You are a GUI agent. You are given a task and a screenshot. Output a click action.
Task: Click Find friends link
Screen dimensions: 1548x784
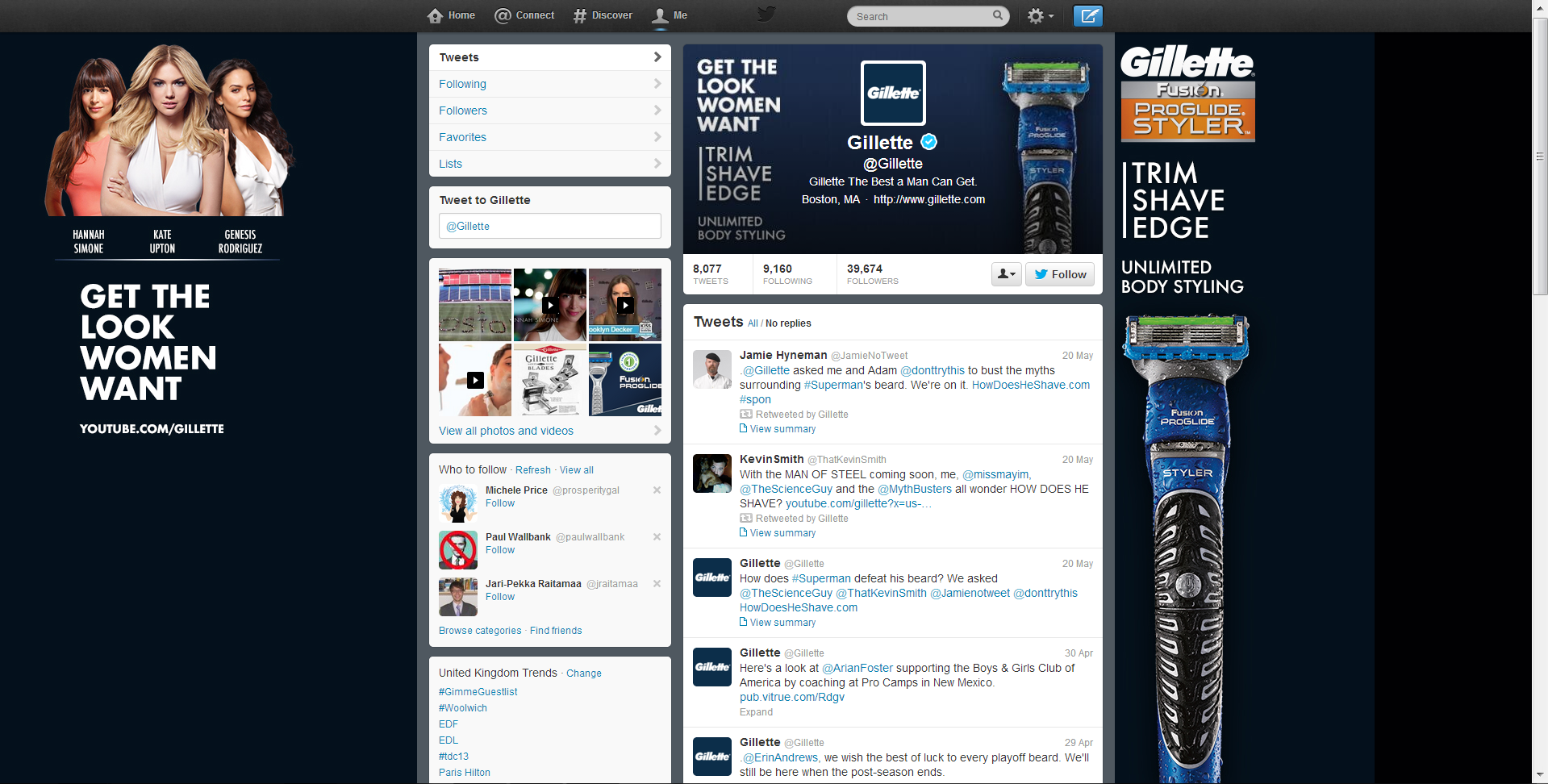[x=556, y=631]
